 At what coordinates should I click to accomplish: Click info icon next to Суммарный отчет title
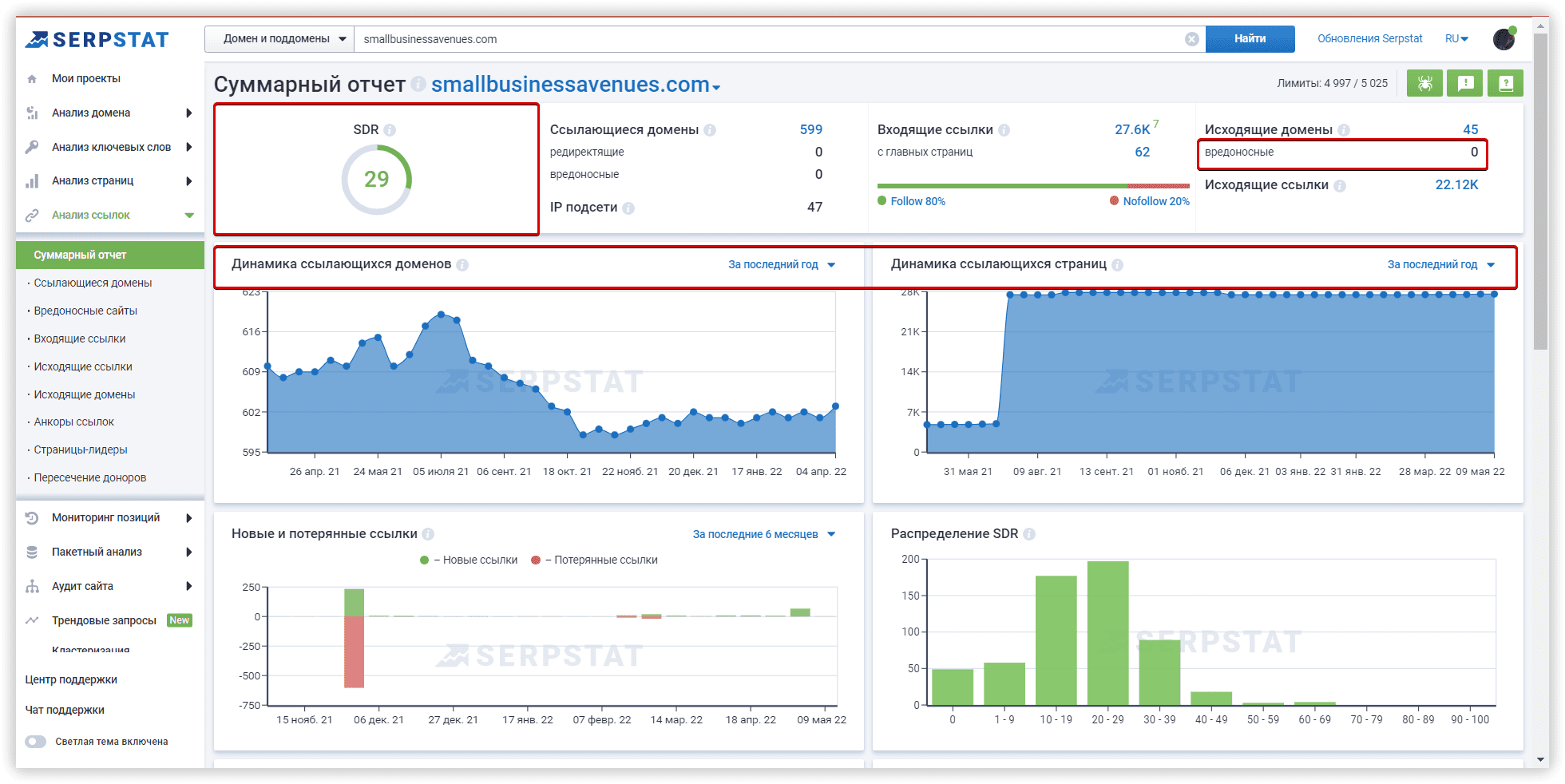pyautogui.click(x=418, y=85)
